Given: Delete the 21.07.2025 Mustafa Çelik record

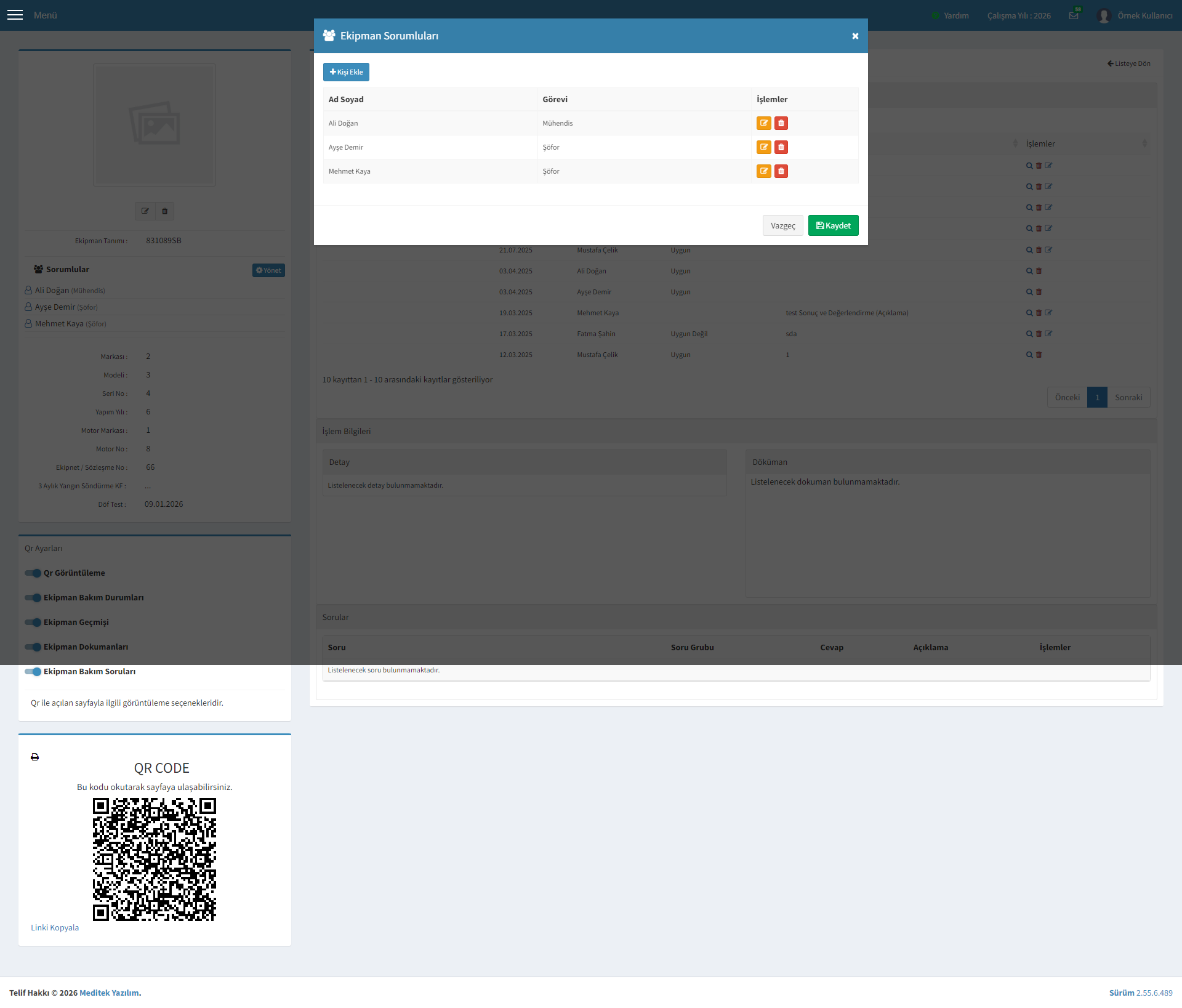Looking at the screenshot, I should [x=1039, y=250].
